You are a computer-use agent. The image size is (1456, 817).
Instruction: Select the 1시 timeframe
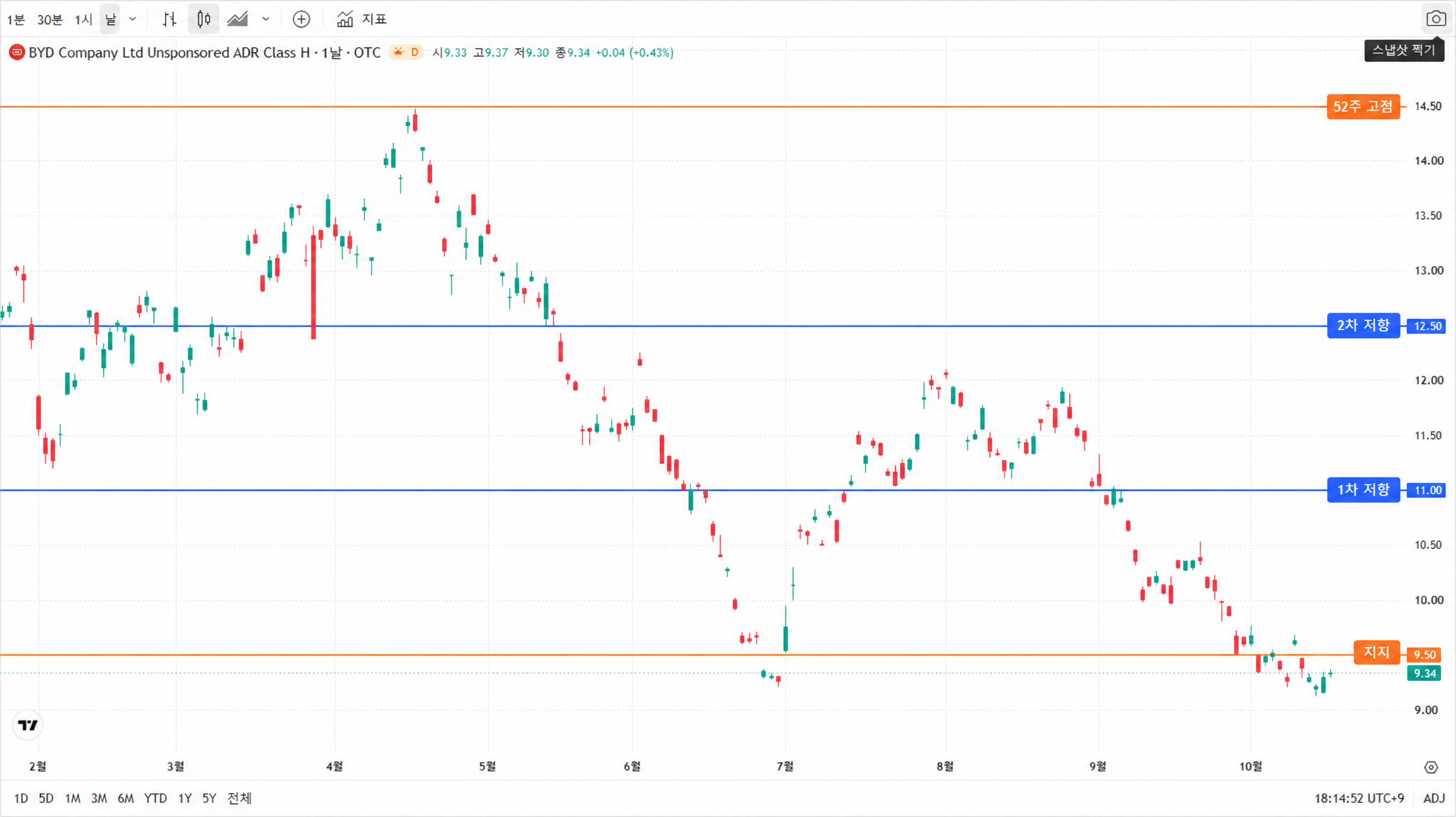point(83,19)
